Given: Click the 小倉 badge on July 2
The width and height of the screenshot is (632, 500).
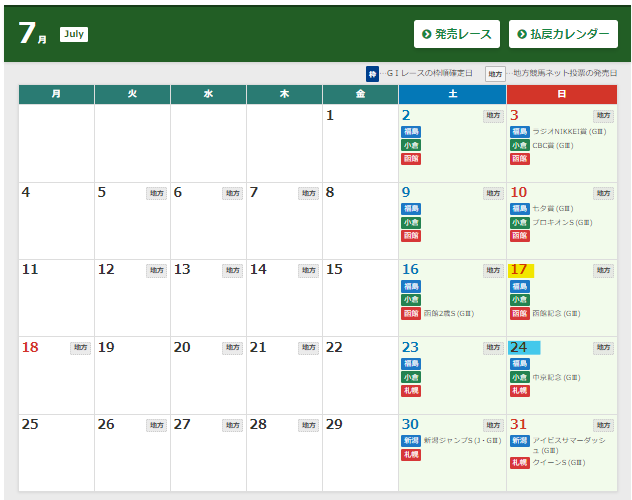Looking at the screenshot, I should (x=411, y=145).
